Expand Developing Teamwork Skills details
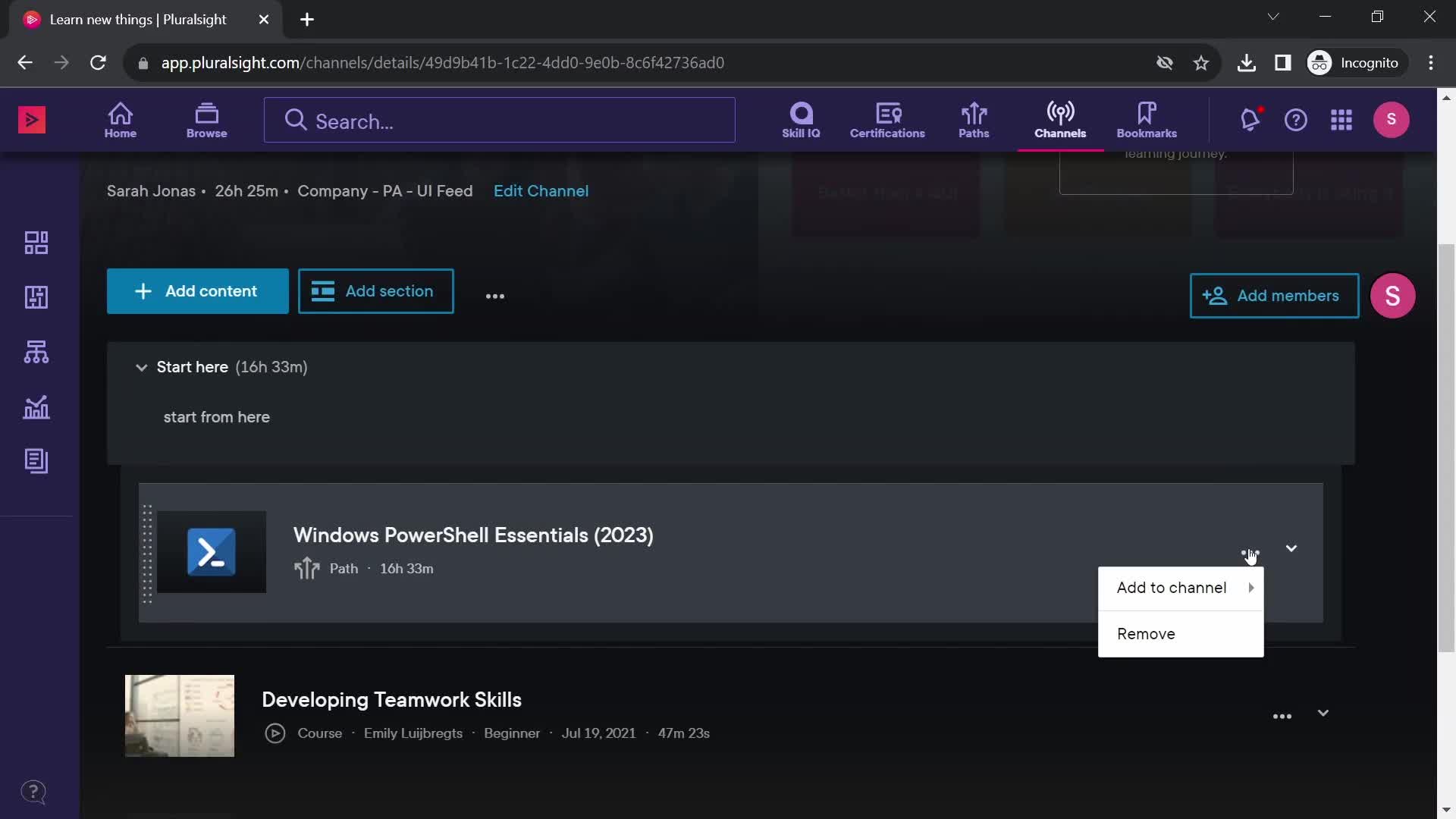The height and width of the screenshot is (819, 1456). click(x=1323, y=715)
